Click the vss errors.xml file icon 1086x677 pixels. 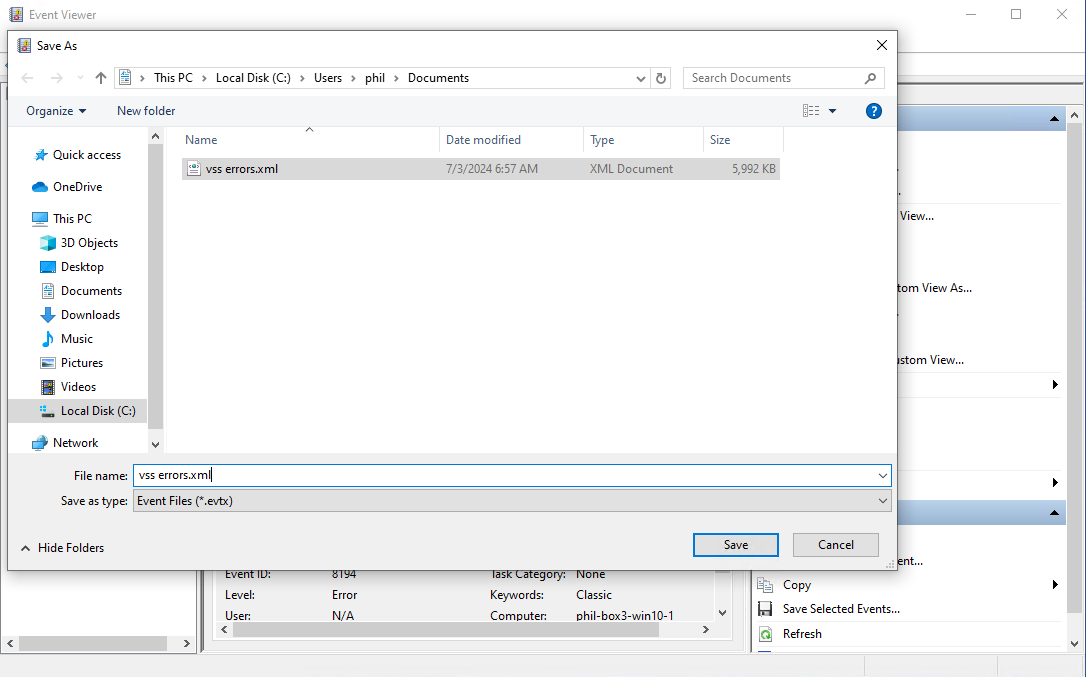click(x=194, y=169)
